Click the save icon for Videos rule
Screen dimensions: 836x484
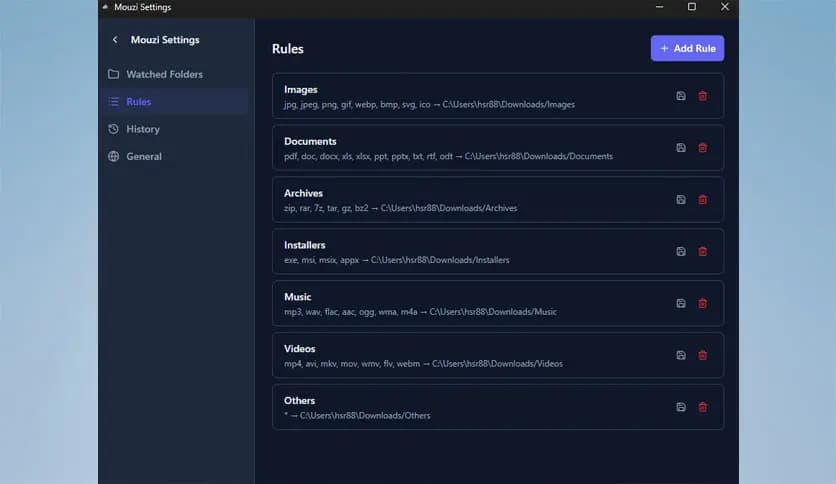(681, 355)
